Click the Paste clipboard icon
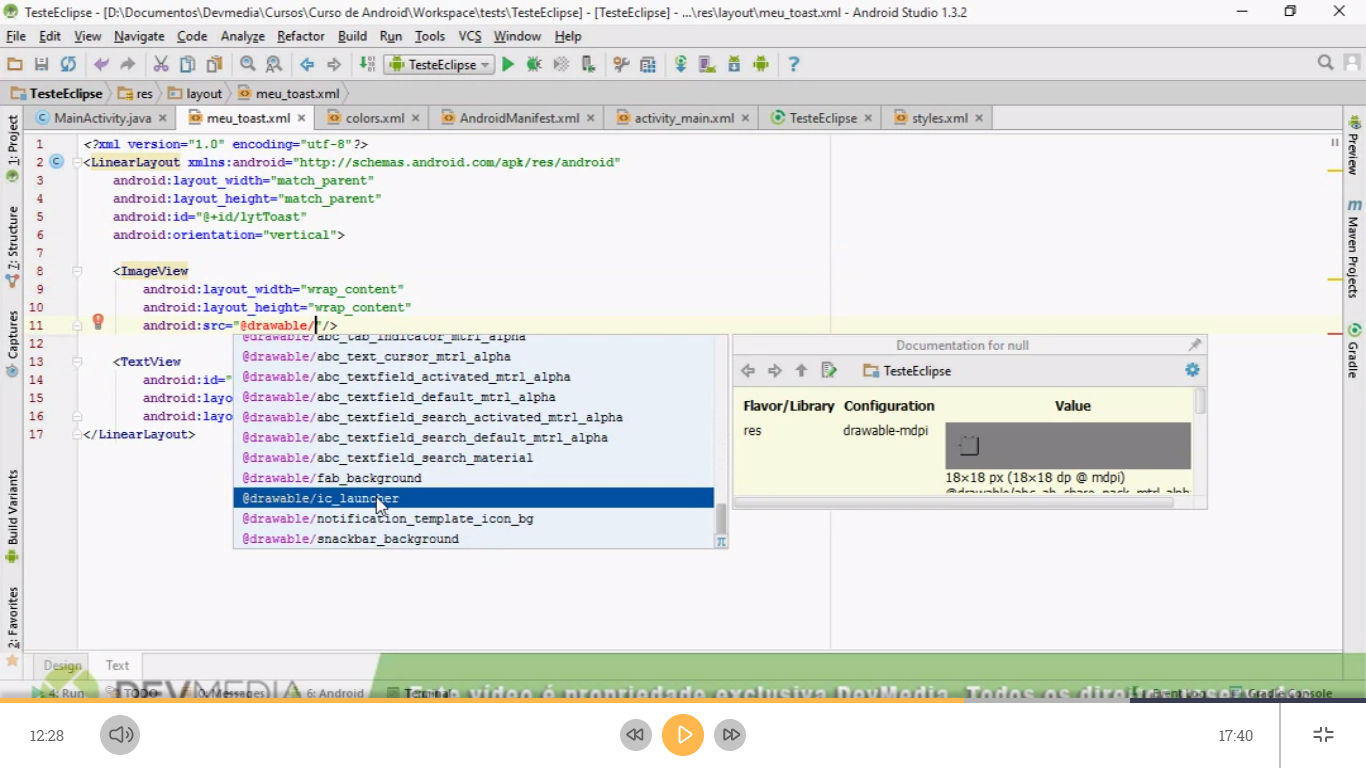 coord(214,64)
